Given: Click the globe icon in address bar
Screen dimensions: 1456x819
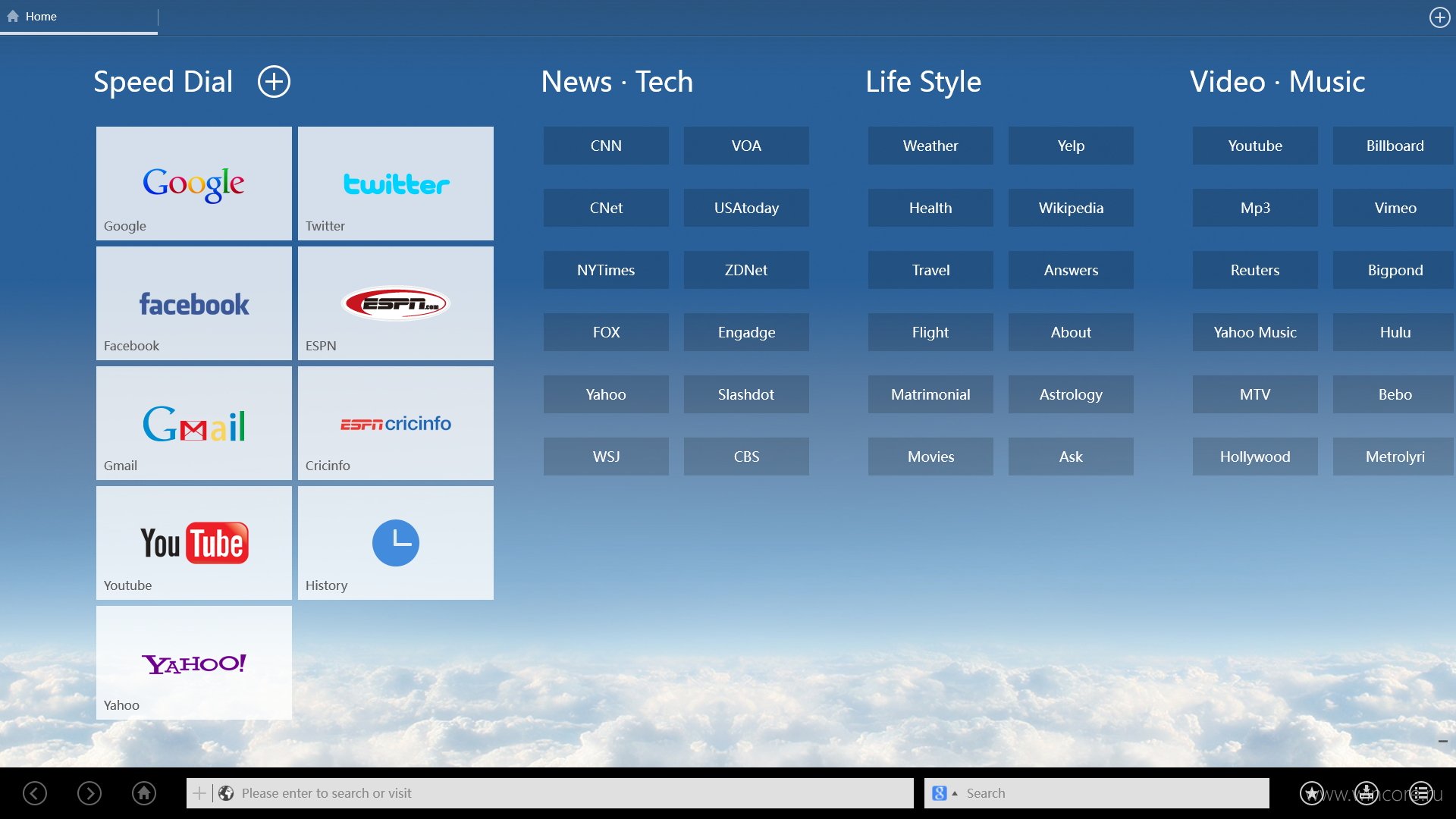Looking at the screenshot, I should point(226,793).
